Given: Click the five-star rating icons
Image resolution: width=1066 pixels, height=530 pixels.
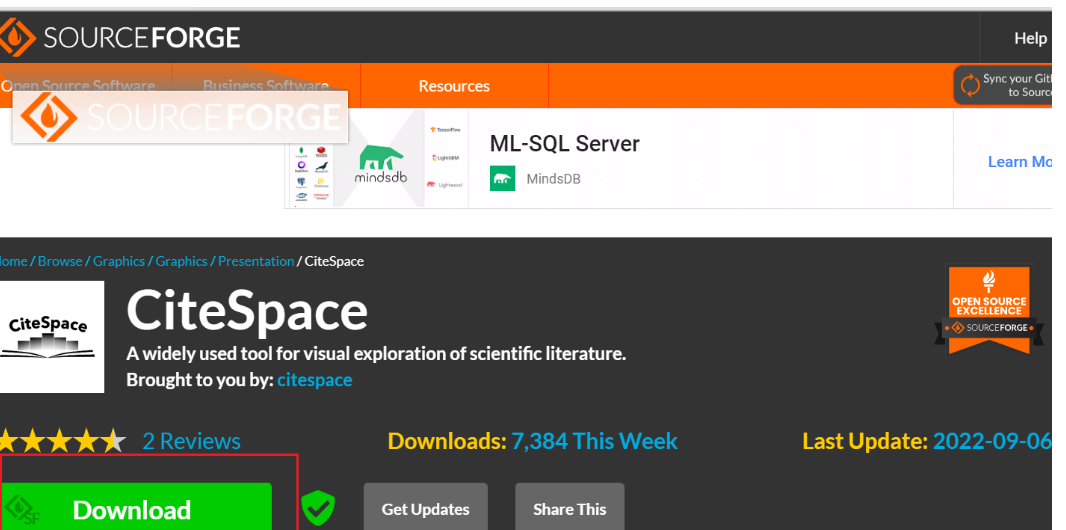Looking at the screenshot, I should (62, 441).
